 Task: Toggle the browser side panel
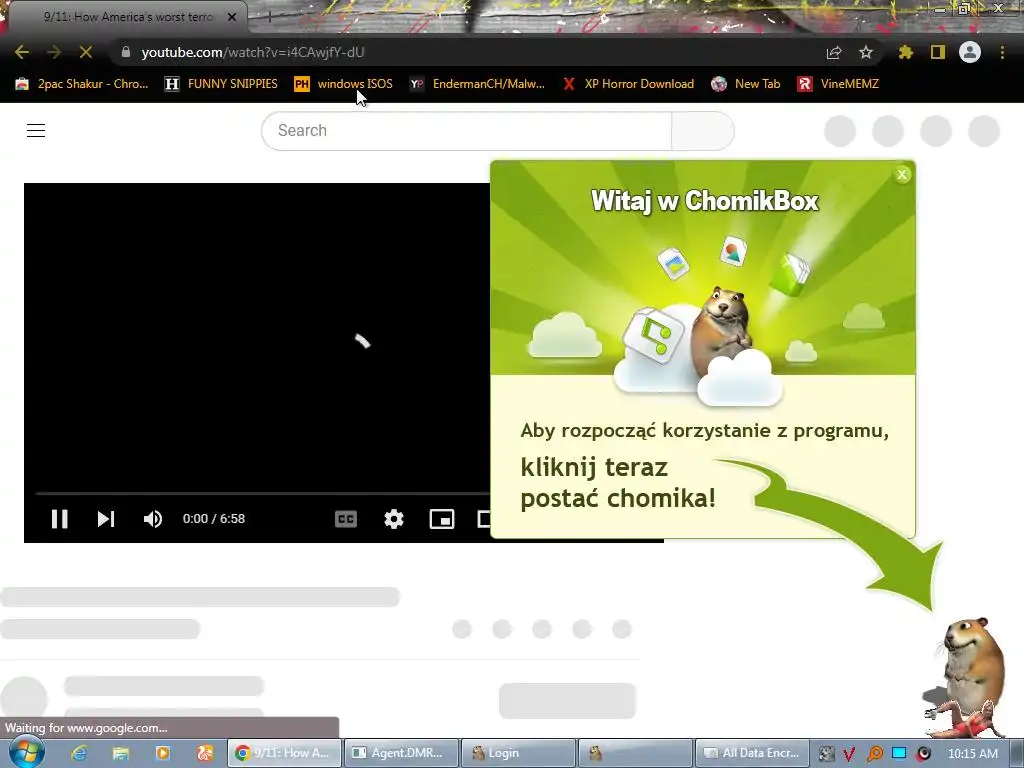coord(938,52)
